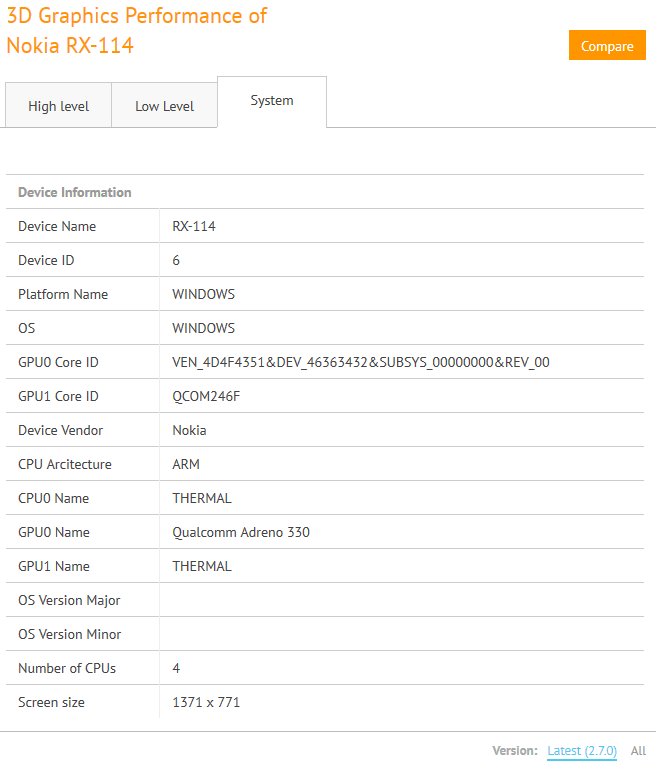The image size is (656, 769).
Task: Show All versions via the All link
Action: 638,751
